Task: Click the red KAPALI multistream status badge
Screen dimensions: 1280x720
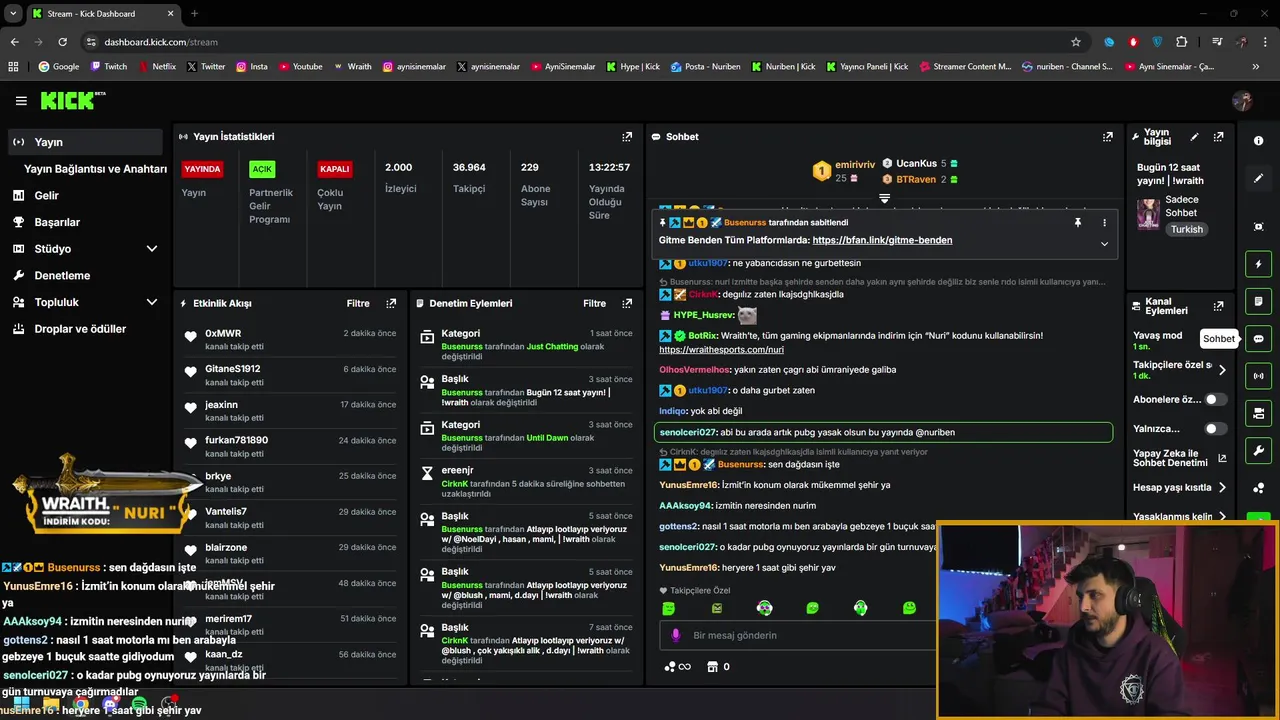Action: (x=334, y=169)
